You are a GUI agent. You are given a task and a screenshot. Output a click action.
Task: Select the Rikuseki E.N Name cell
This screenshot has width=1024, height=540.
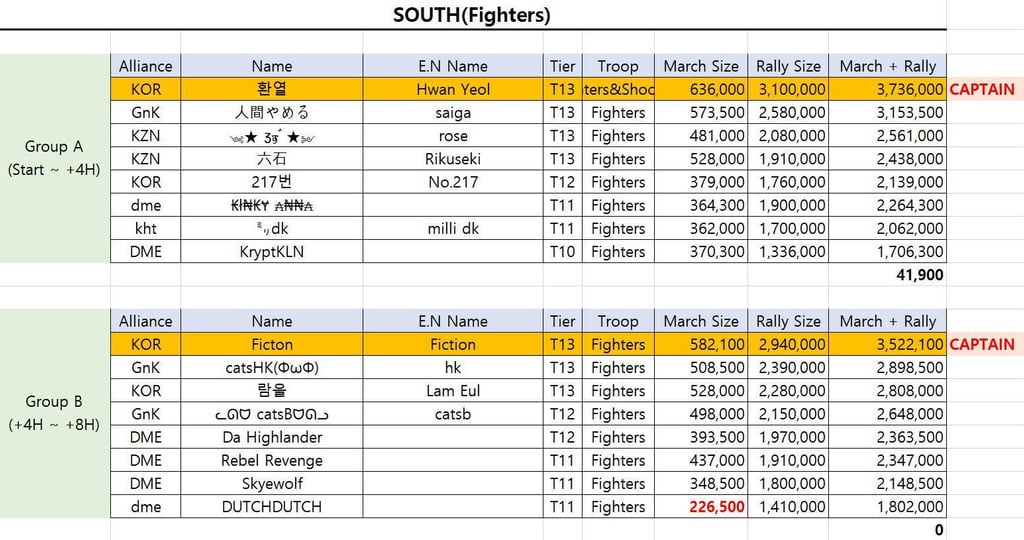(x=453, y=159)
